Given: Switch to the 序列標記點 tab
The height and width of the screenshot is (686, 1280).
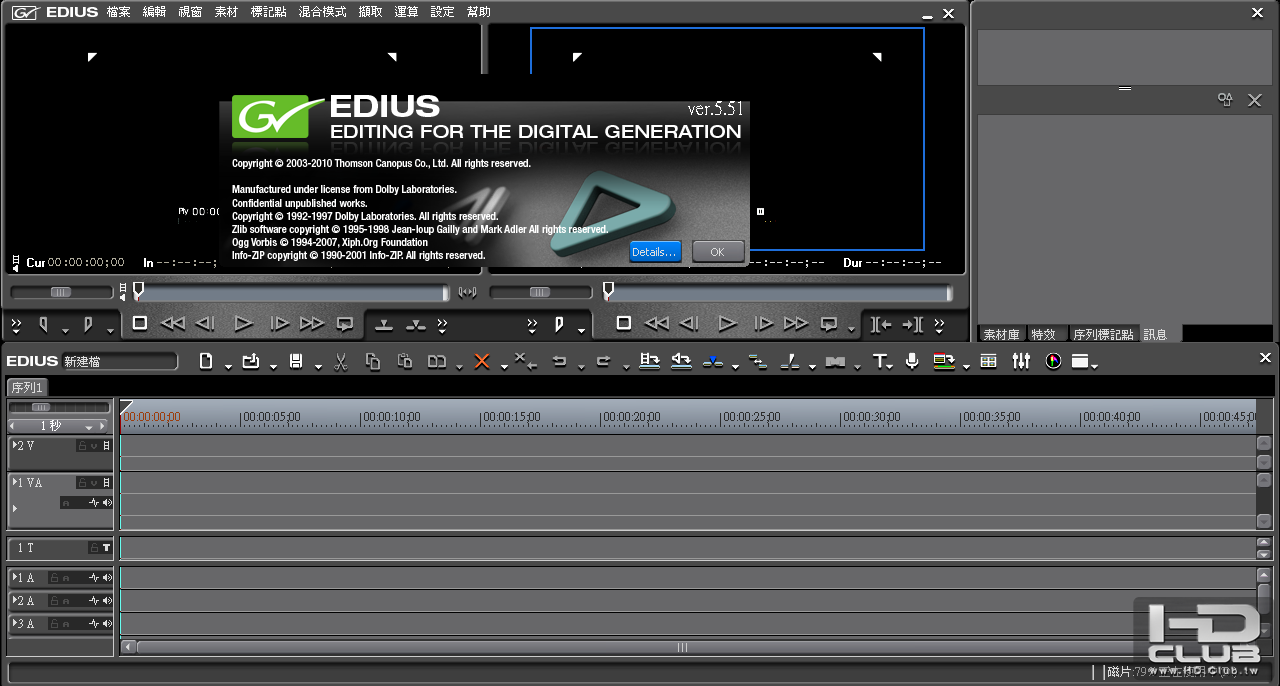Looking at the screenshot, I should [1103, 334].
